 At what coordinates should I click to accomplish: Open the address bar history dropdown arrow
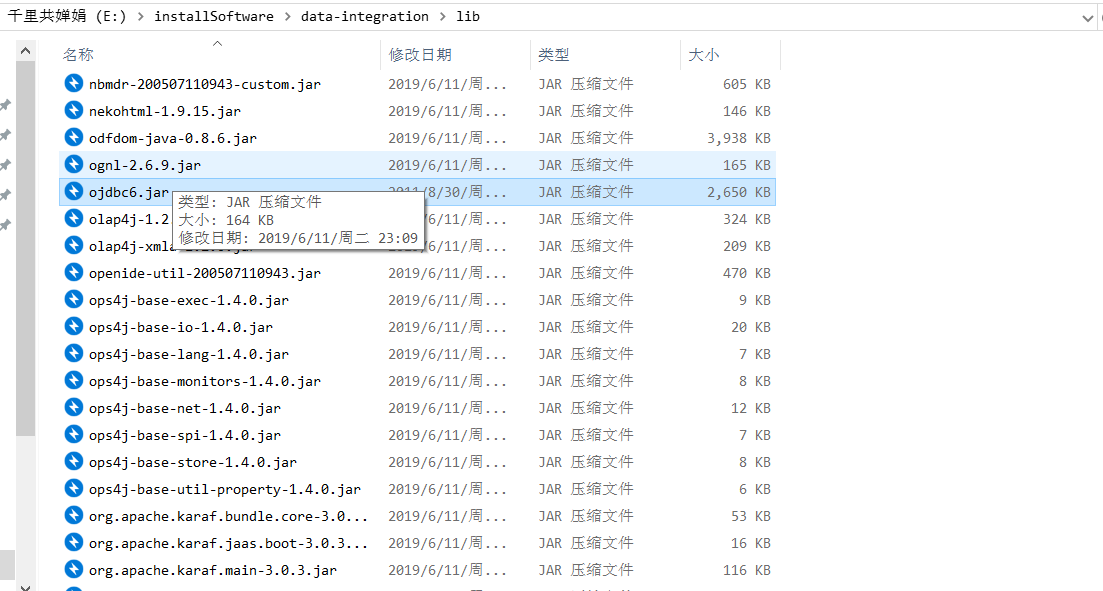pyautogui.click(x=1088, y=17)
